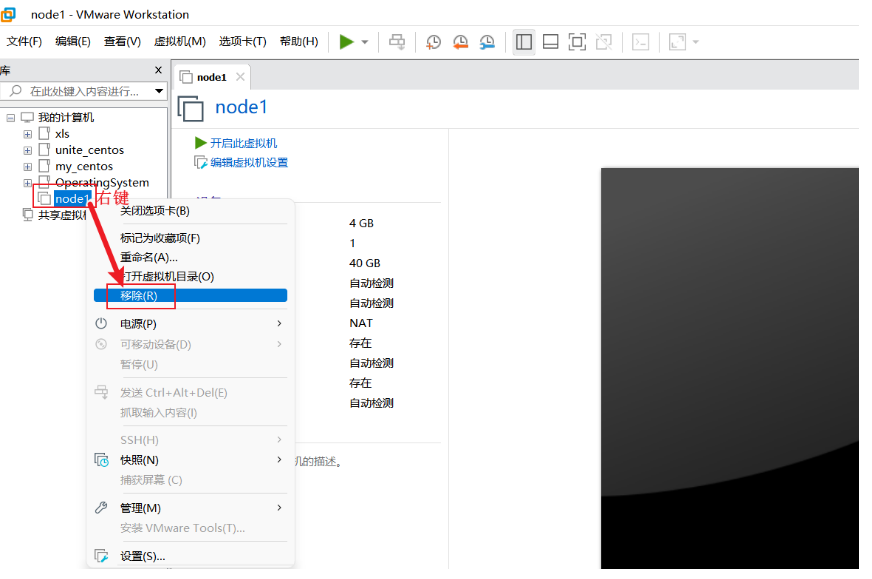The height and width of the screenshot is (579, 872).
Task: Click the VMware Workstation title bar logo
Action: pyautogui.click(x=8, y=14)
